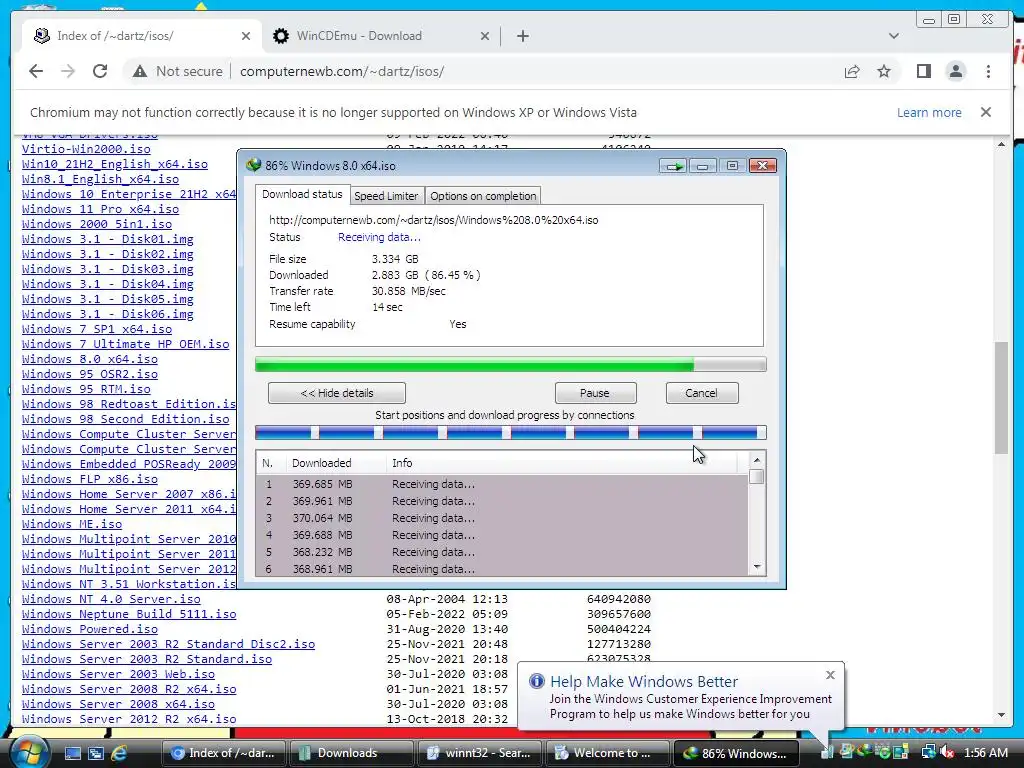Click the connections list scroll up arrow
The width and height of the screenshot is (1024, 768).
tap(757, 460)
